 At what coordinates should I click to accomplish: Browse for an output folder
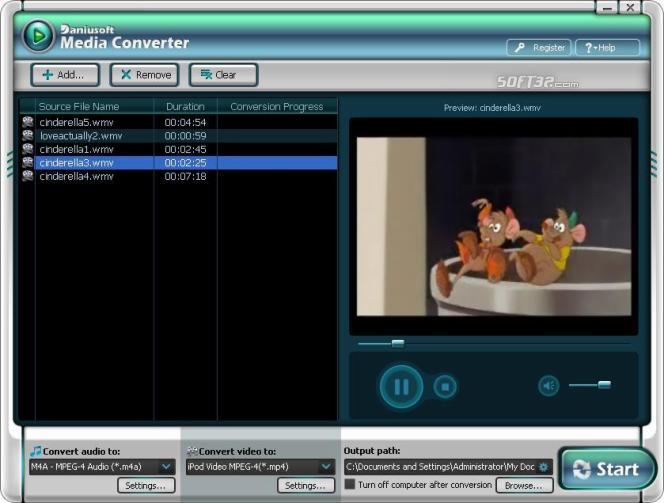coord(524,485)
